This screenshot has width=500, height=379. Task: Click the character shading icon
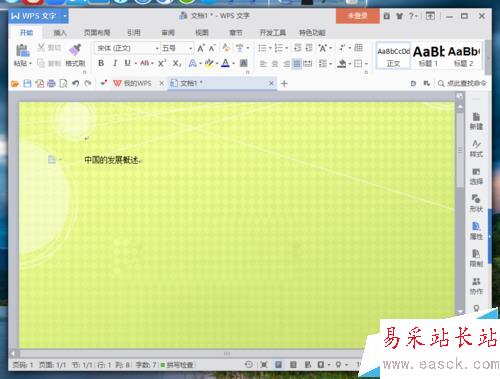244,63
